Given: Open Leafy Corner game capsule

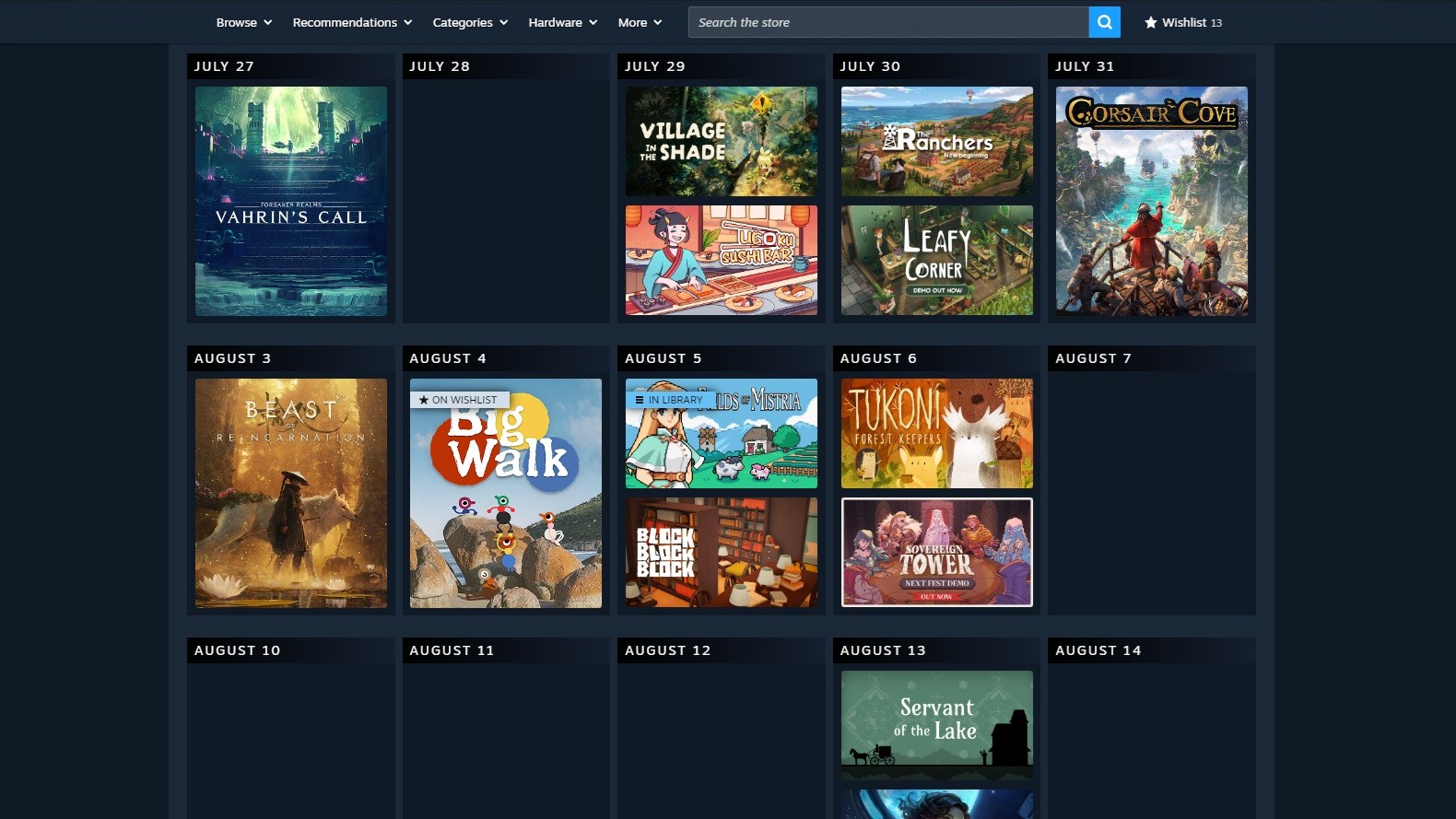Looking at the screenshot, I should pyautogui.click(x=937, y=260).
